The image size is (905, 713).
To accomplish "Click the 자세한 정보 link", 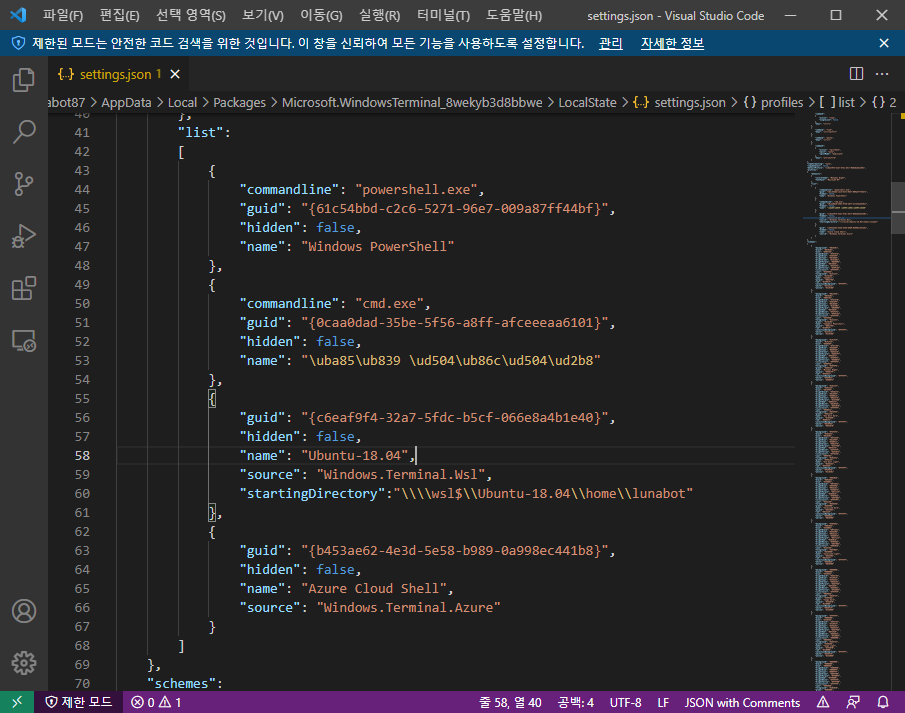I will 672,43.
